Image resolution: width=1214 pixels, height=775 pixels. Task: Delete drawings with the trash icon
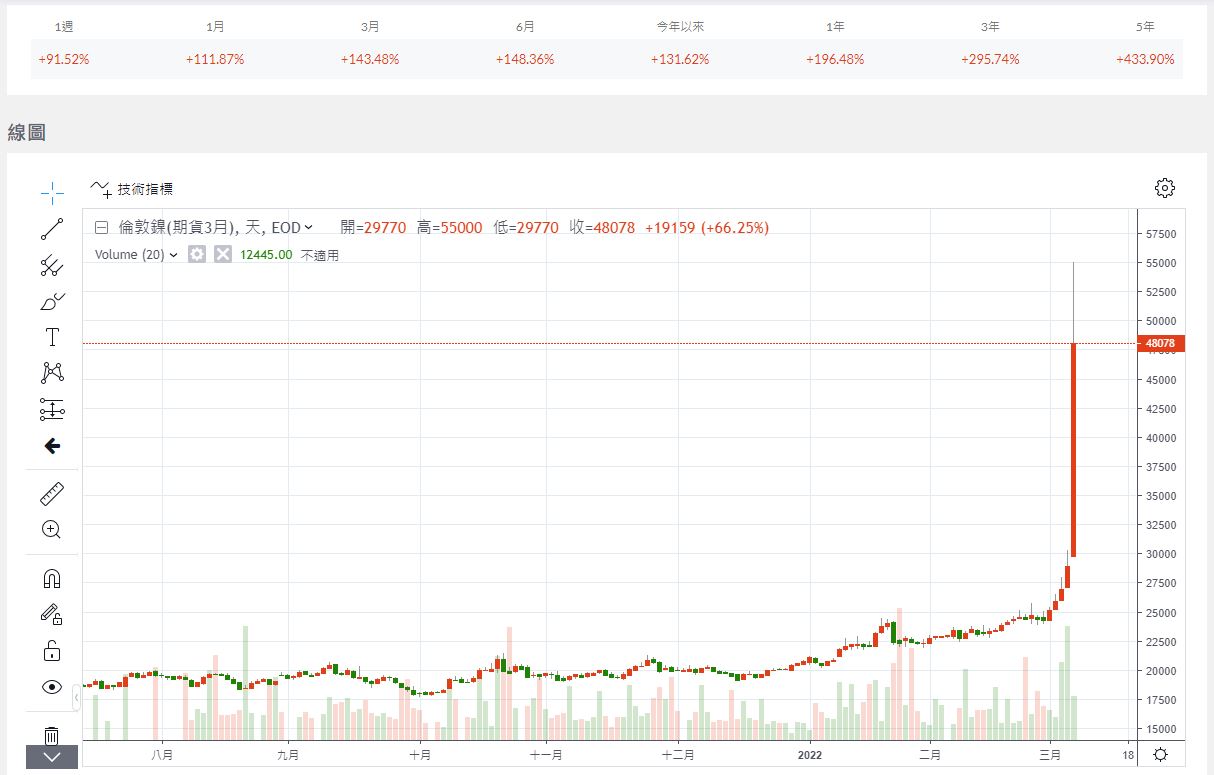pyautogui.click(x=52, y=735)
